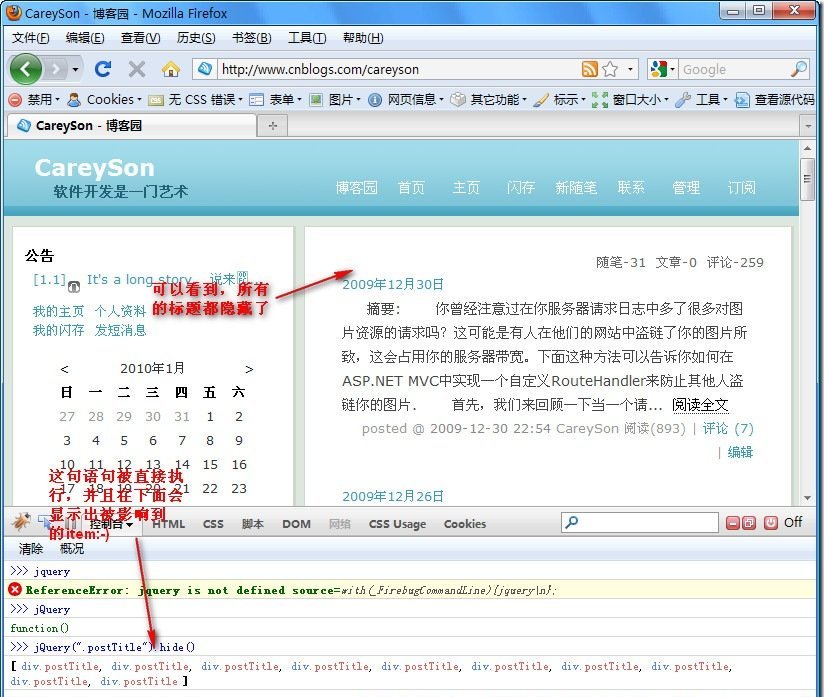Click the search magnifier icon

[798, 69]
